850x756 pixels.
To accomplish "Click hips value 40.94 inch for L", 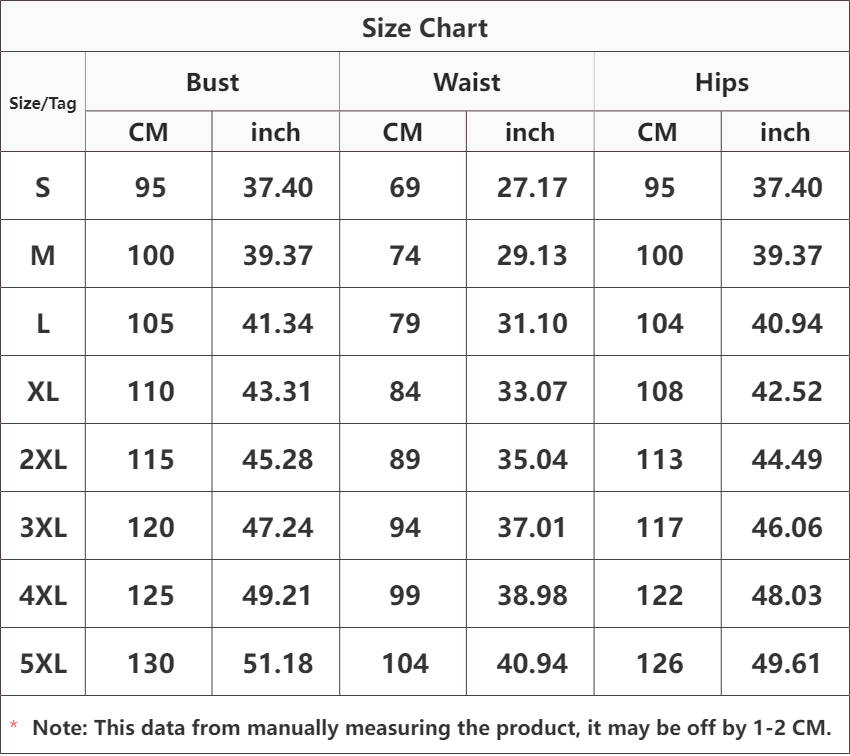I will click(x=786, y=323).
